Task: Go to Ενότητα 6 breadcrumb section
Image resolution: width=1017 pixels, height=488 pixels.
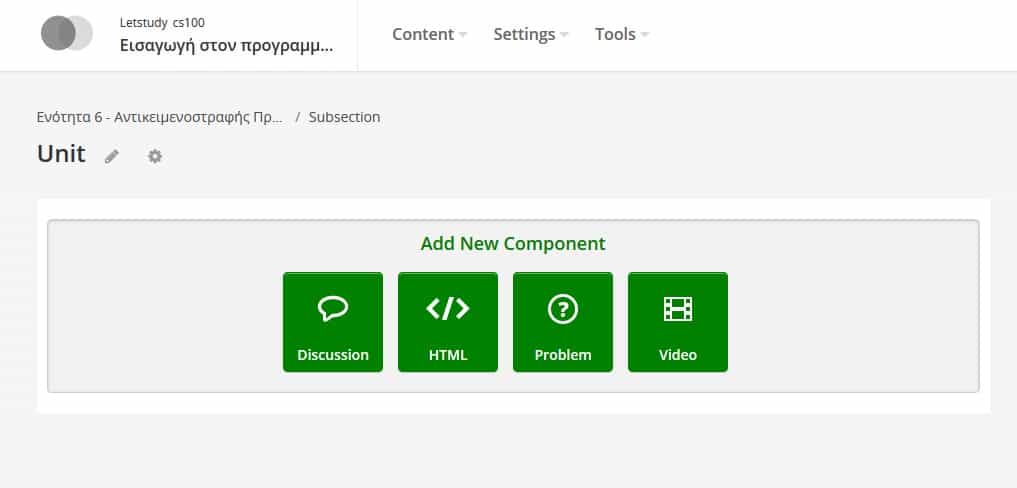Action: (160, 117)
